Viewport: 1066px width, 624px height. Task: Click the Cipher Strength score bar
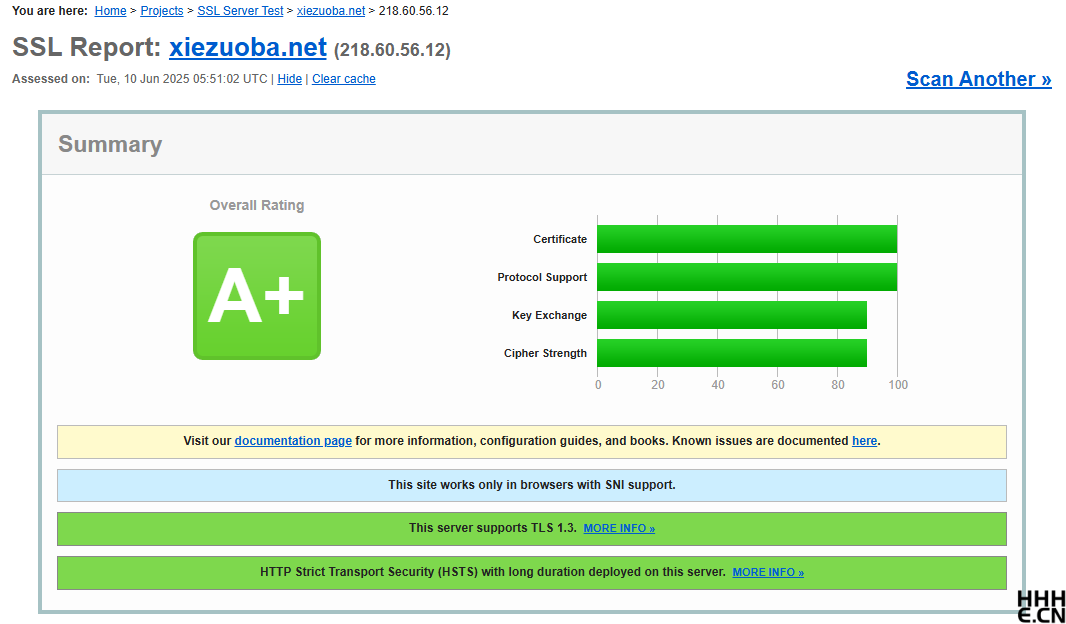point(732,353)
